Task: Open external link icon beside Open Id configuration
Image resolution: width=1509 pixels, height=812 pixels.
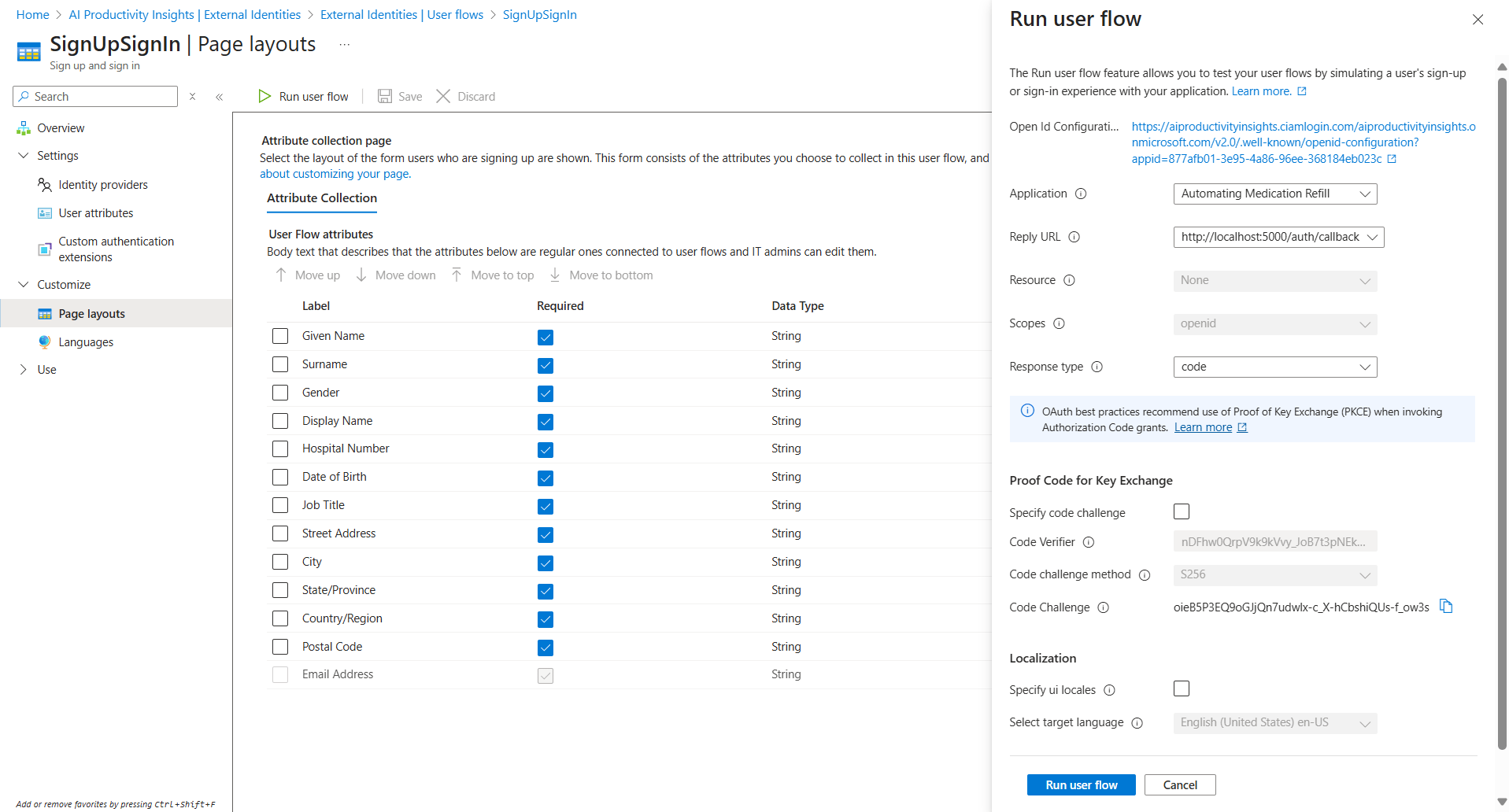Action: coord(1392,159)
